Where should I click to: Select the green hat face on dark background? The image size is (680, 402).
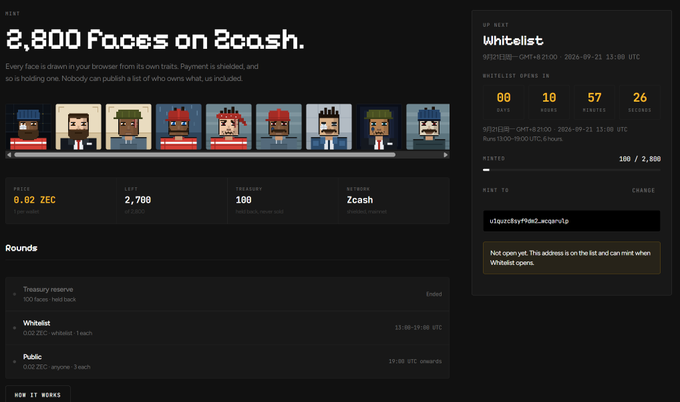coord(379,127)
